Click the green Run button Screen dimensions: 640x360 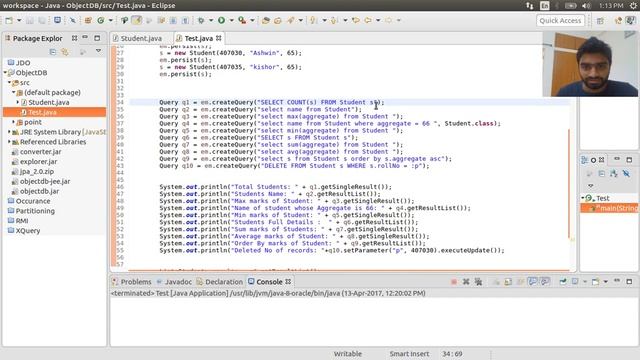pos(221,20)
